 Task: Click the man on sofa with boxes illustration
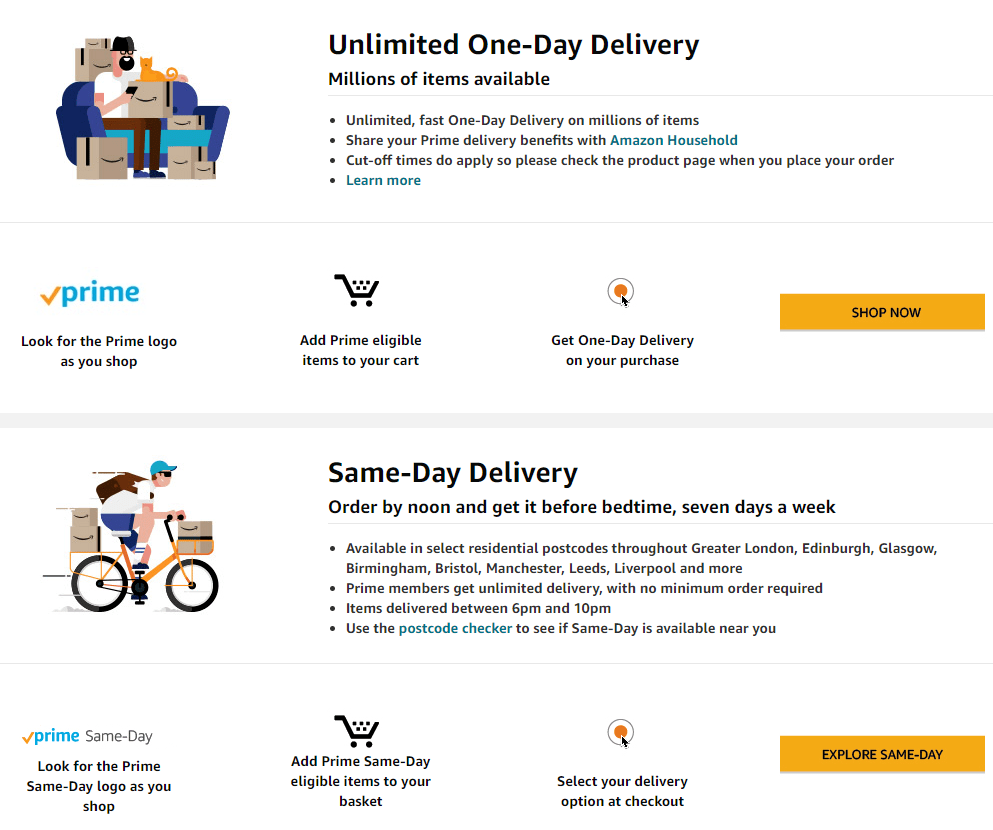142,108
